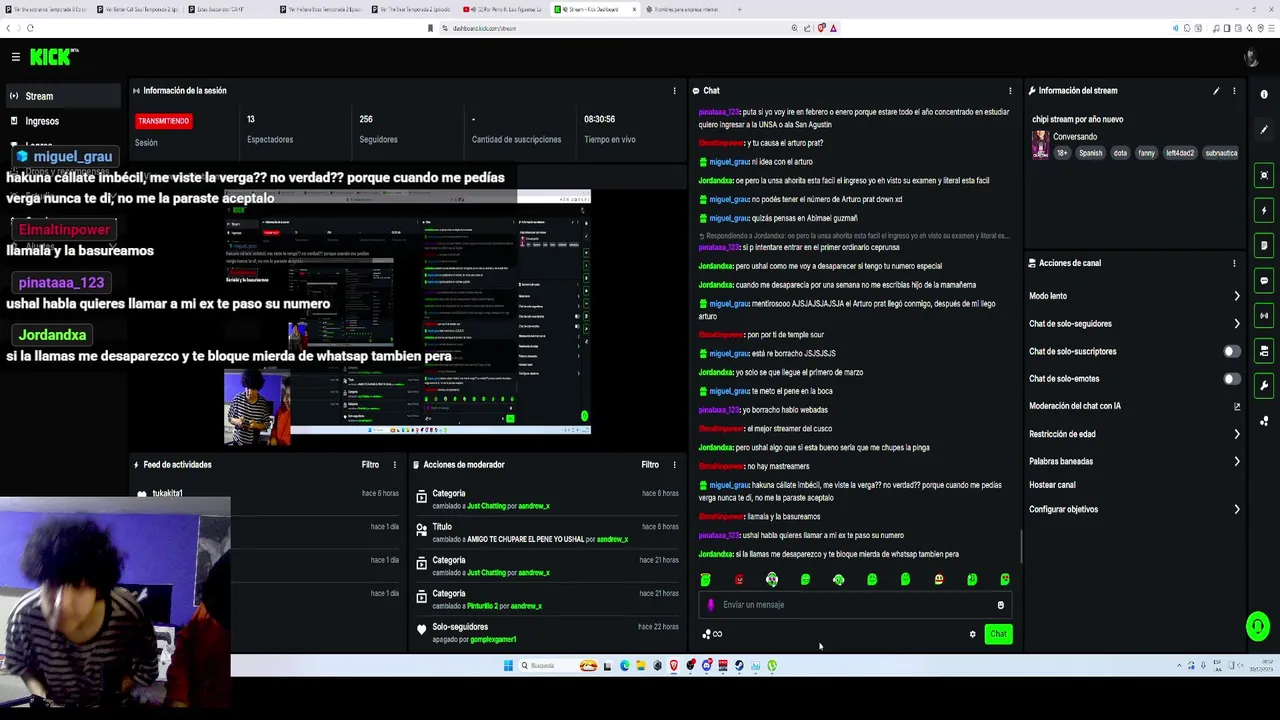Image resolution: width=1280 pixels, height=720 pixels.
Task: Click the chat identity icon in message box
Action: (x=711, y=605)
